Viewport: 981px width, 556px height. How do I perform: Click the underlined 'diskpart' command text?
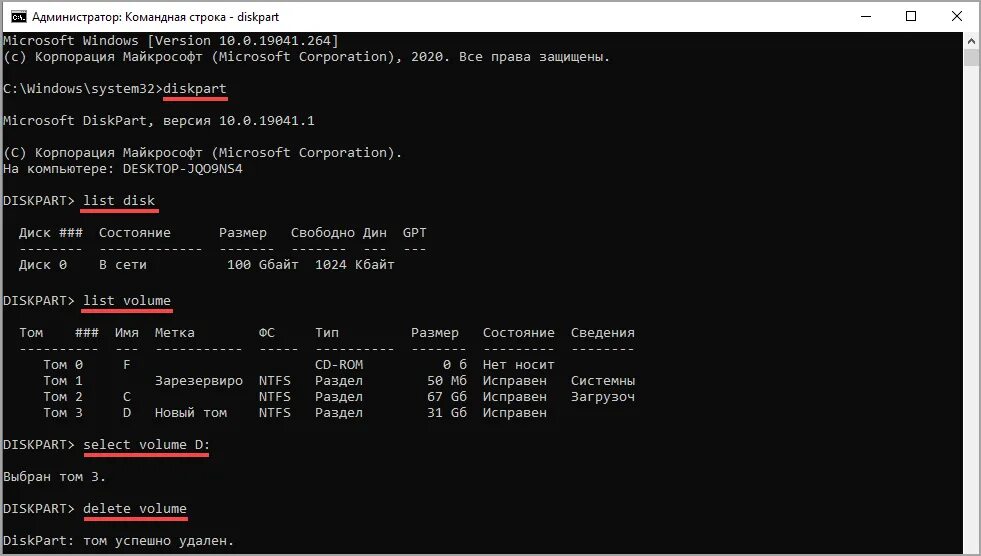195,89
